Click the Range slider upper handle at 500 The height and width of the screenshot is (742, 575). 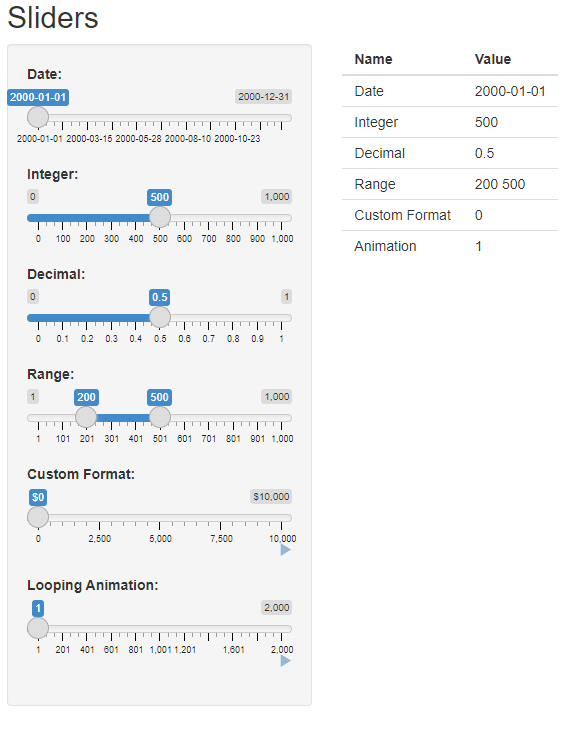tap(159, 417)
